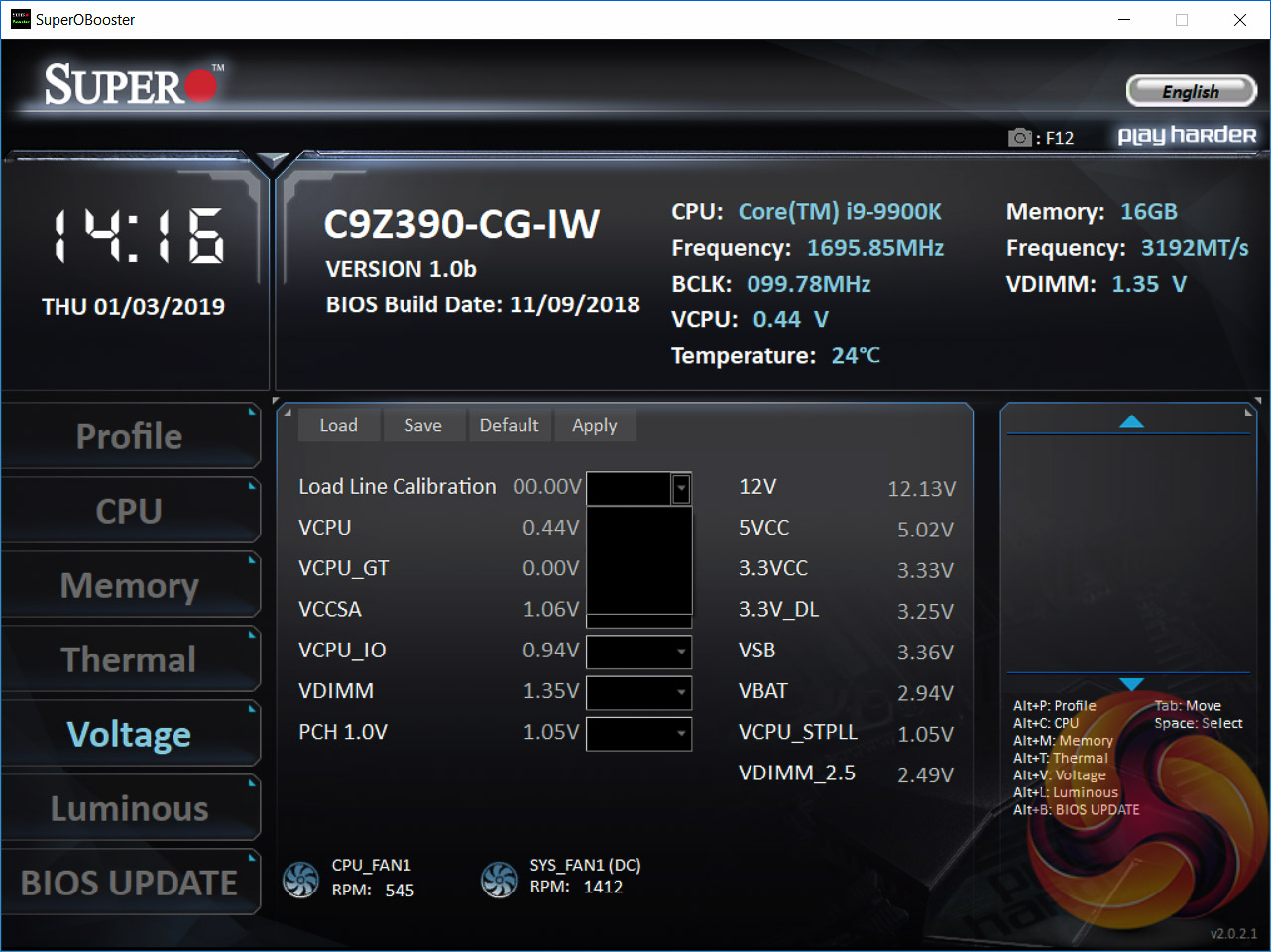Click the 'Alt+P: Profile' shortcut hint
The image size is (1271, 952).
pyautogui.click(x=1055, y=706)
